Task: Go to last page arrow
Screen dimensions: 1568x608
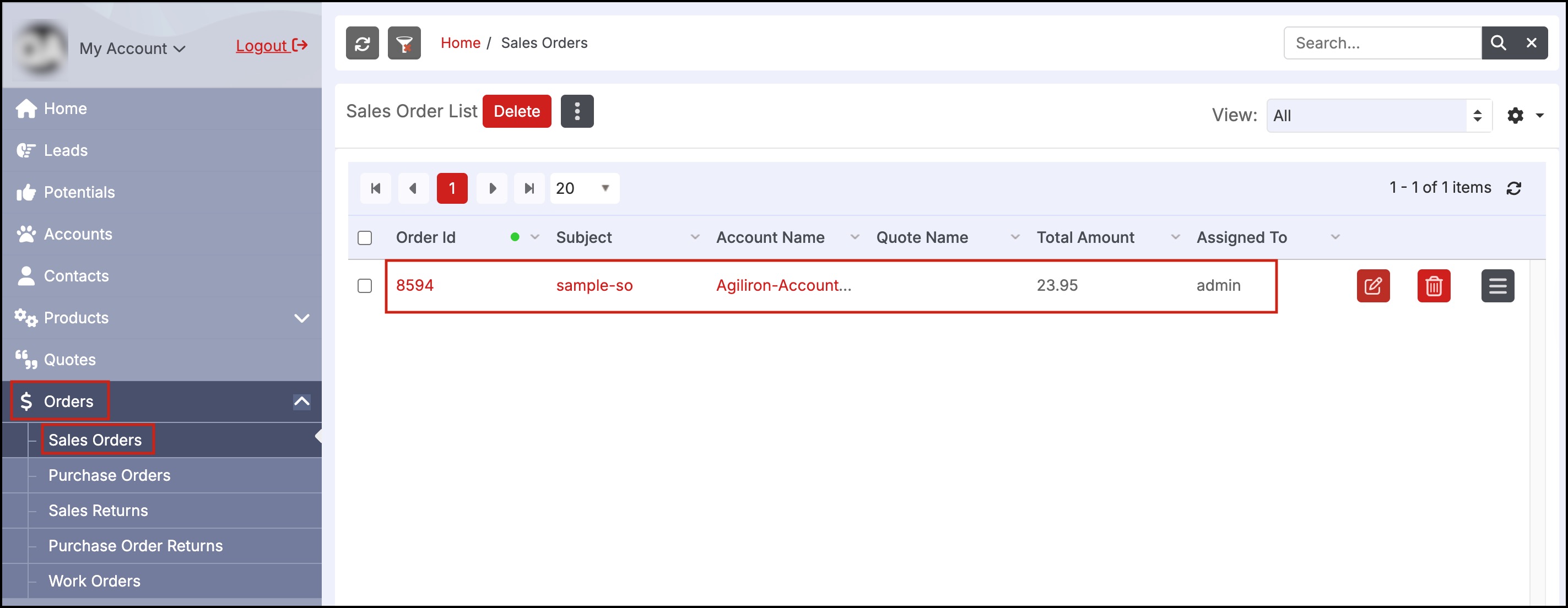Action: tap(529, 188)
